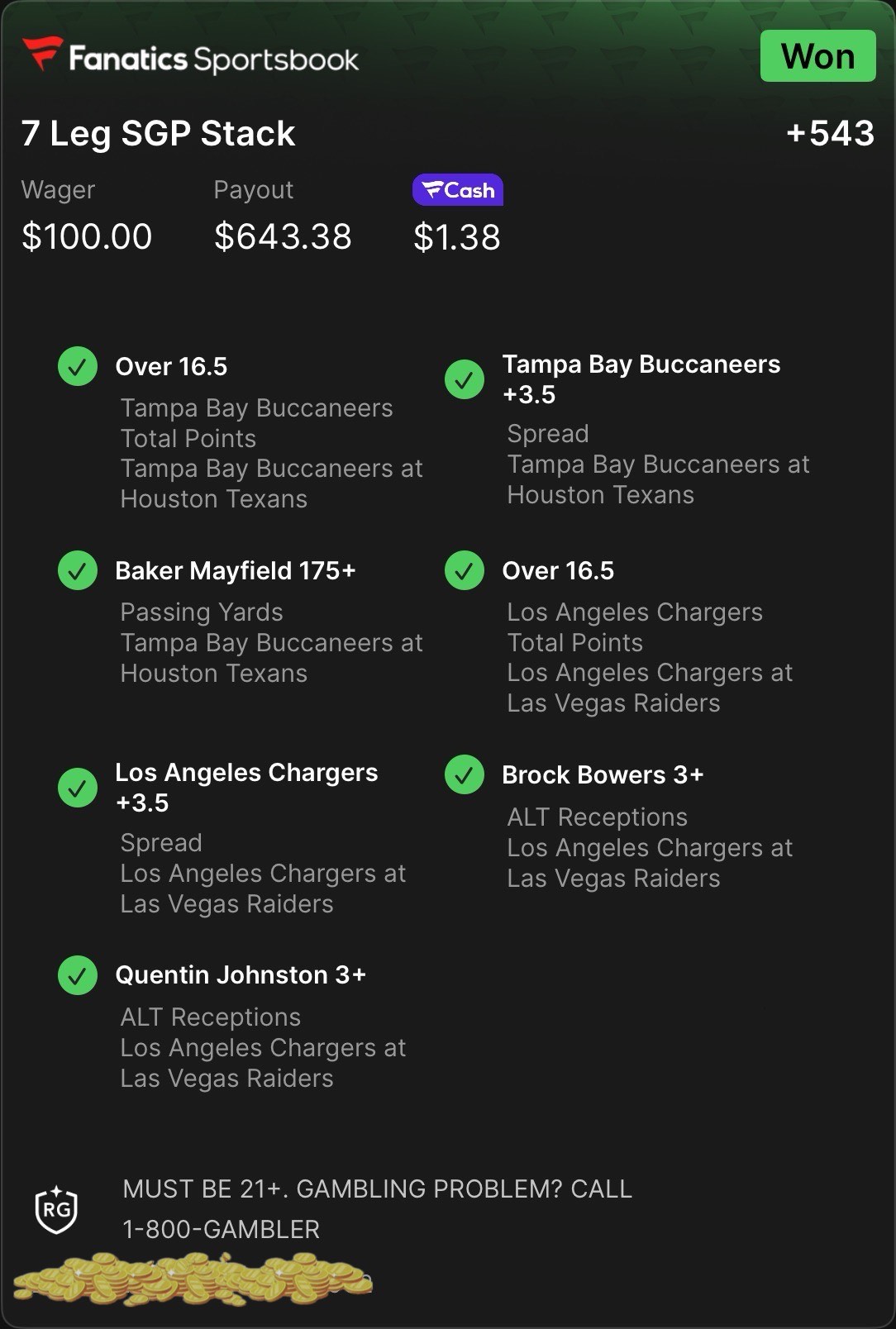
Task: Click the $100.00 wager amount
Action: pyautogui.click(x=87, y=236)
